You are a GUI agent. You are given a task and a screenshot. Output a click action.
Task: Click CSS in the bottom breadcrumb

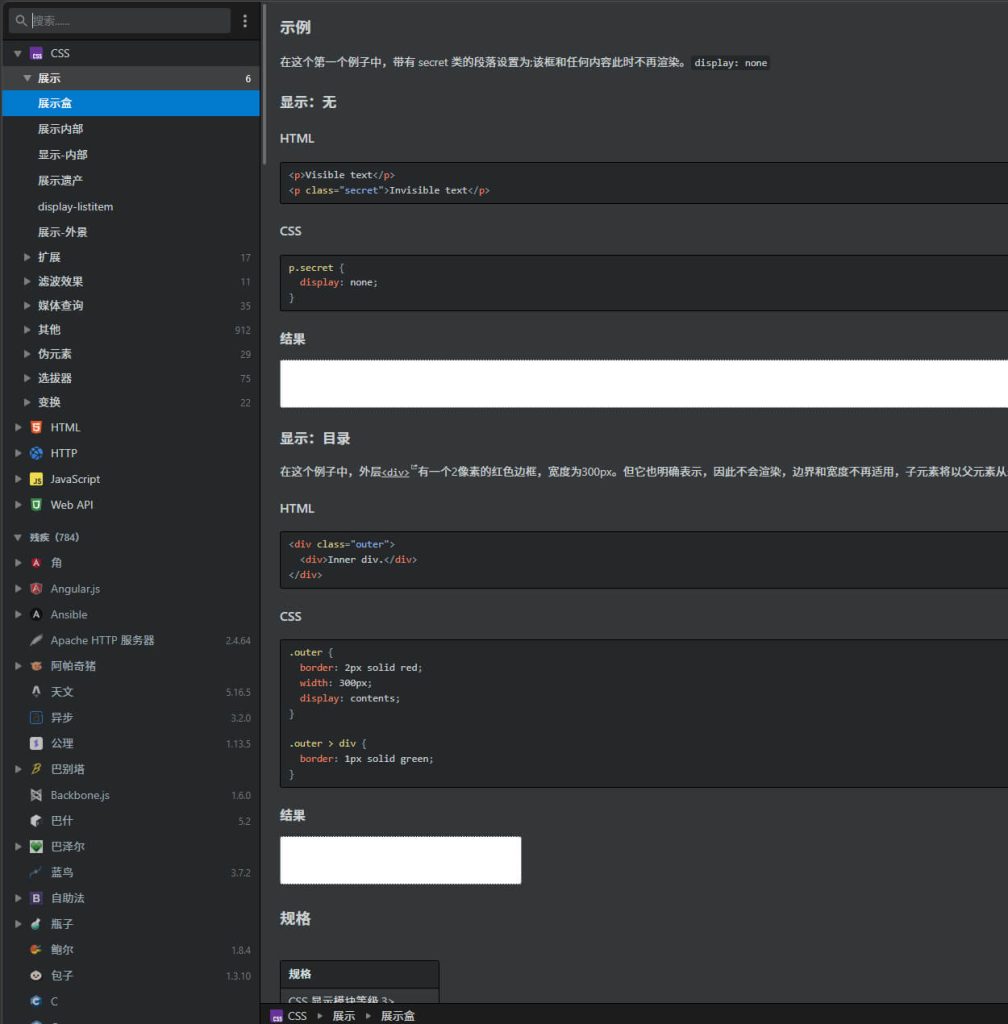[297, 1016]
